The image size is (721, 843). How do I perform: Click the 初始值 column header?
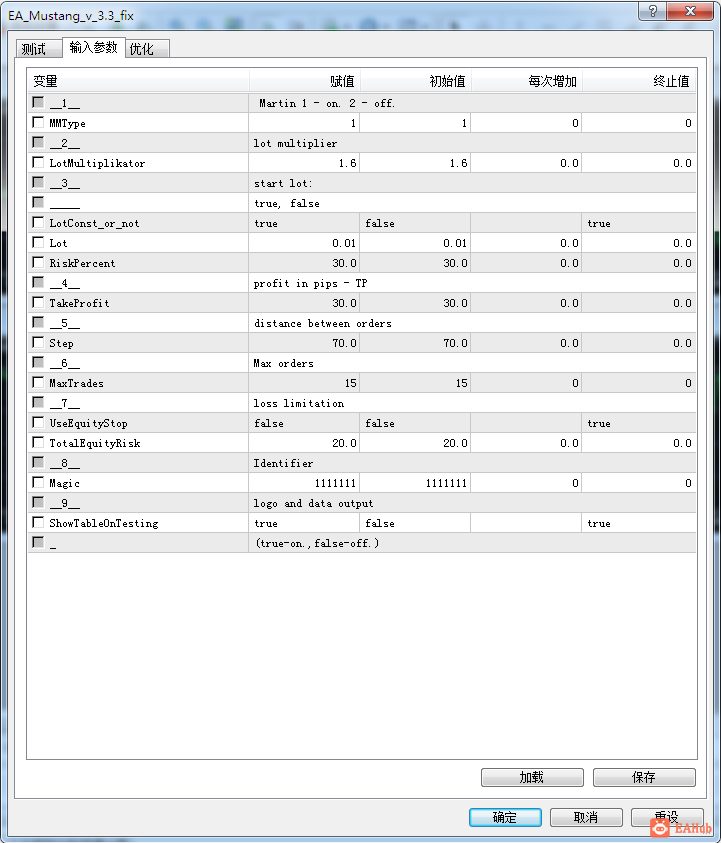416,81
